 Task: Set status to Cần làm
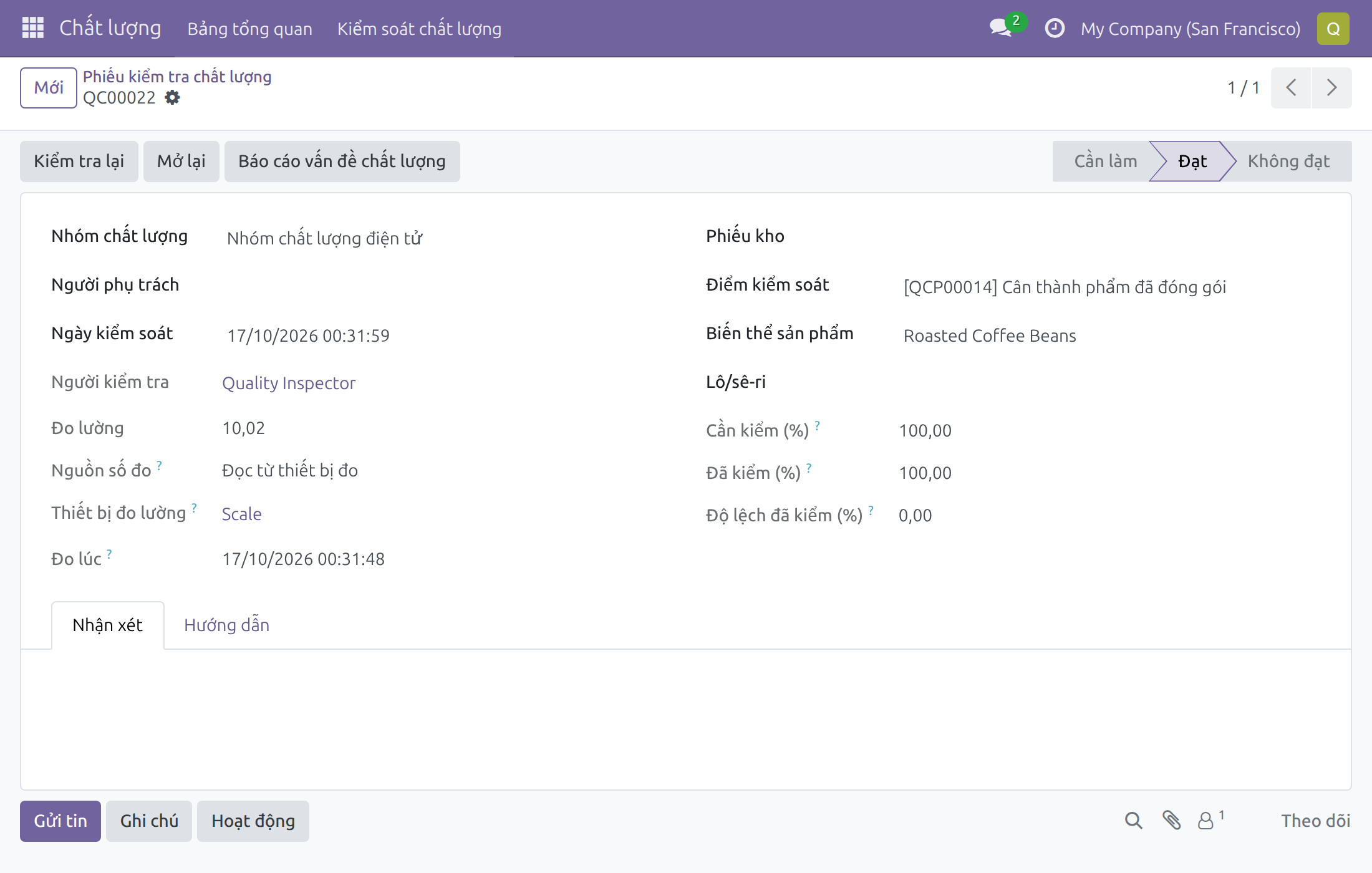click(x=1104, y=162)
